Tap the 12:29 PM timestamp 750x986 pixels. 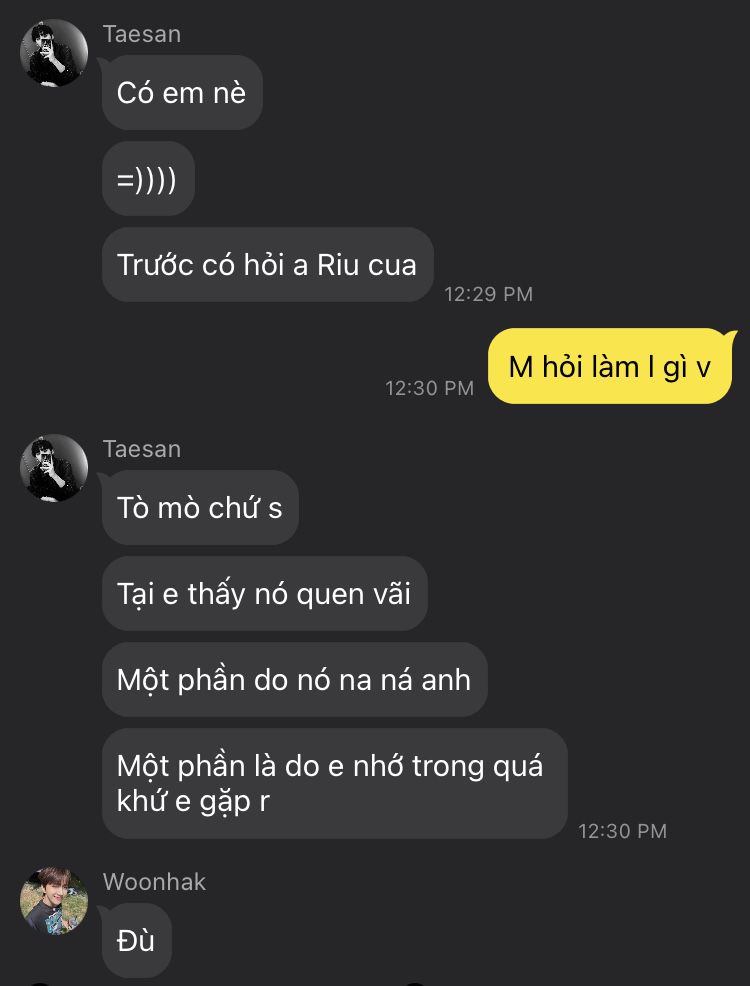point(488,294)
